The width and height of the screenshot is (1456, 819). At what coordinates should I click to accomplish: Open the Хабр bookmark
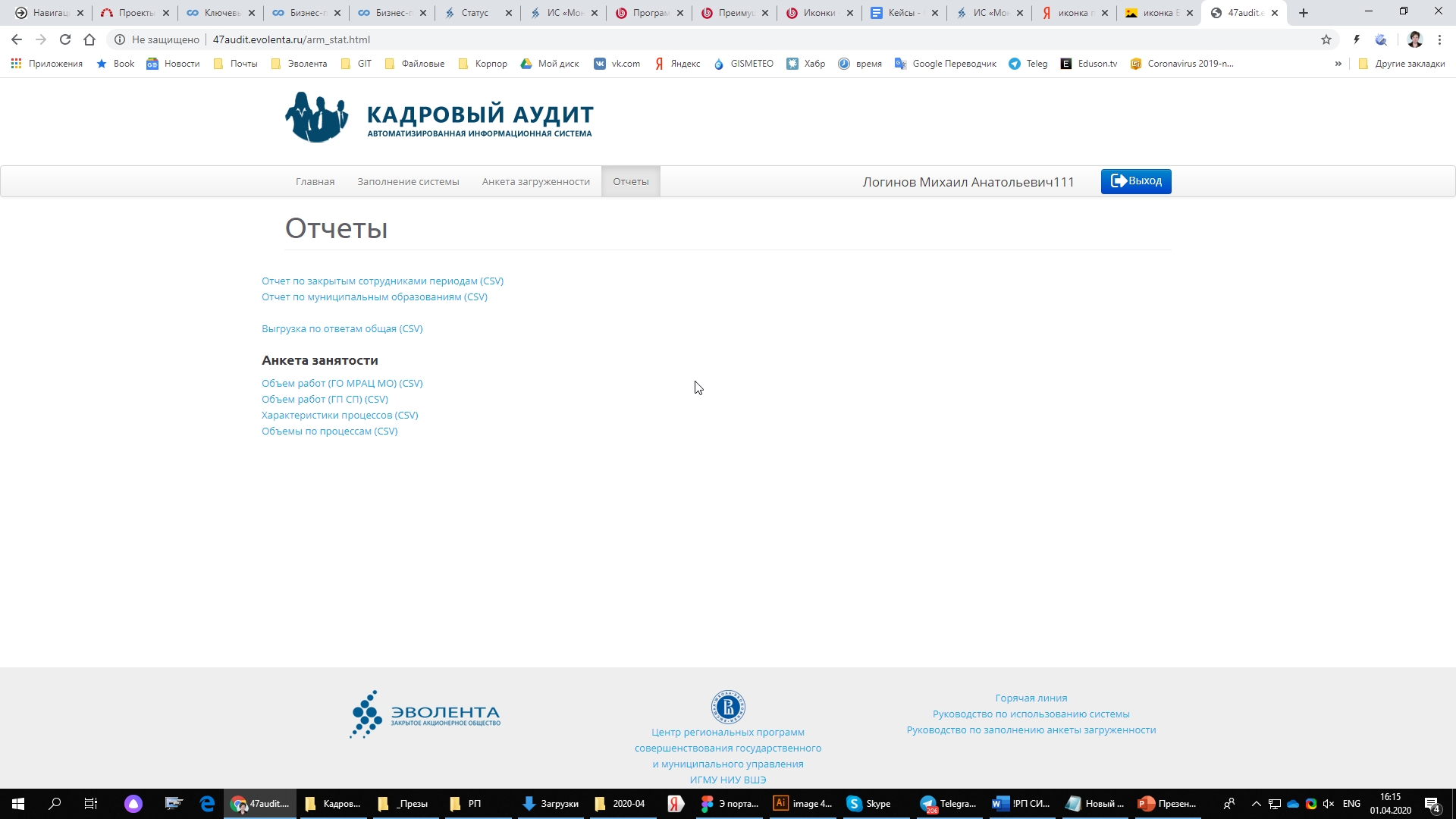tap(806, 64)
